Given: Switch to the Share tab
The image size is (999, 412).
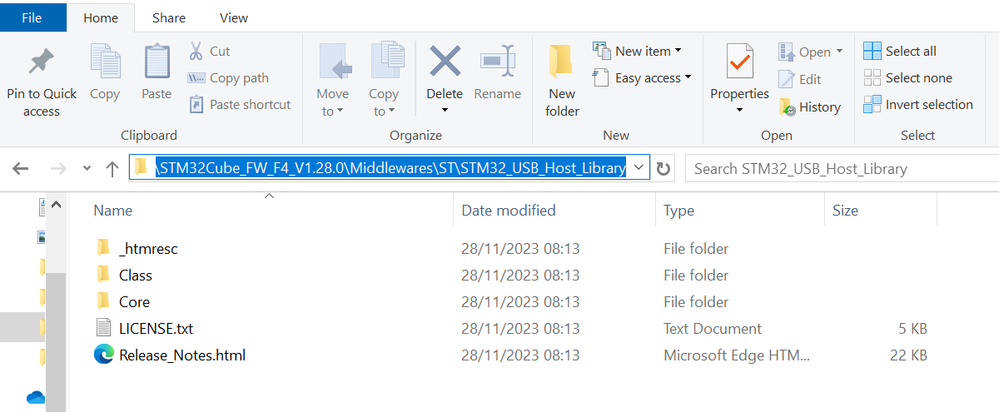Looking at the screenshot, I should pyautogui.click(x=169, y=18).
